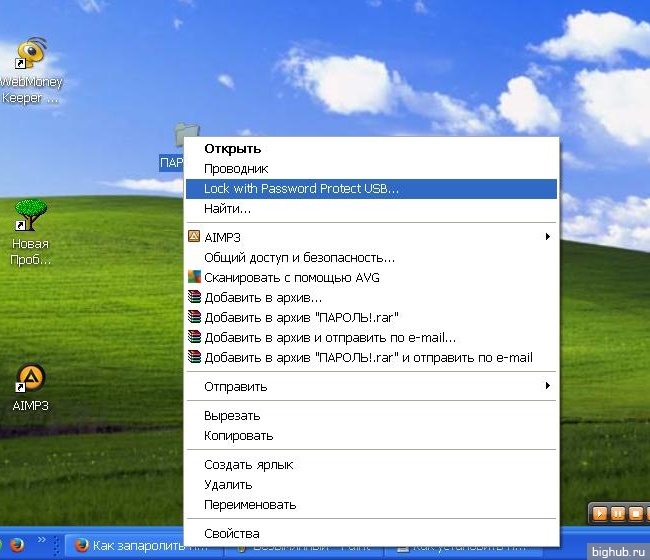Screen dimensions: 650x560
Task: Click the selected ПАРОЛЬ folder icon
Action: [184, 135]
